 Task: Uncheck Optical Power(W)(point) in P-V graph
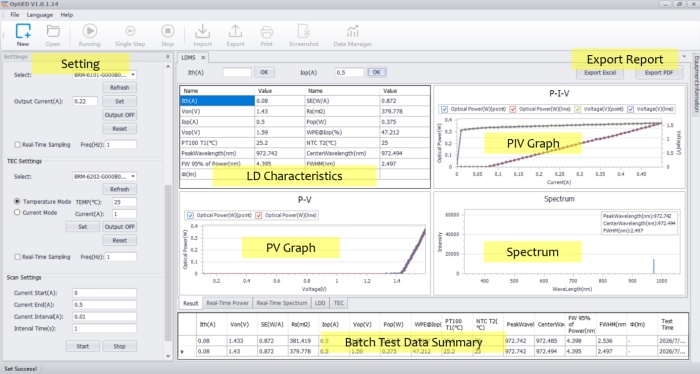pos(191,215)
